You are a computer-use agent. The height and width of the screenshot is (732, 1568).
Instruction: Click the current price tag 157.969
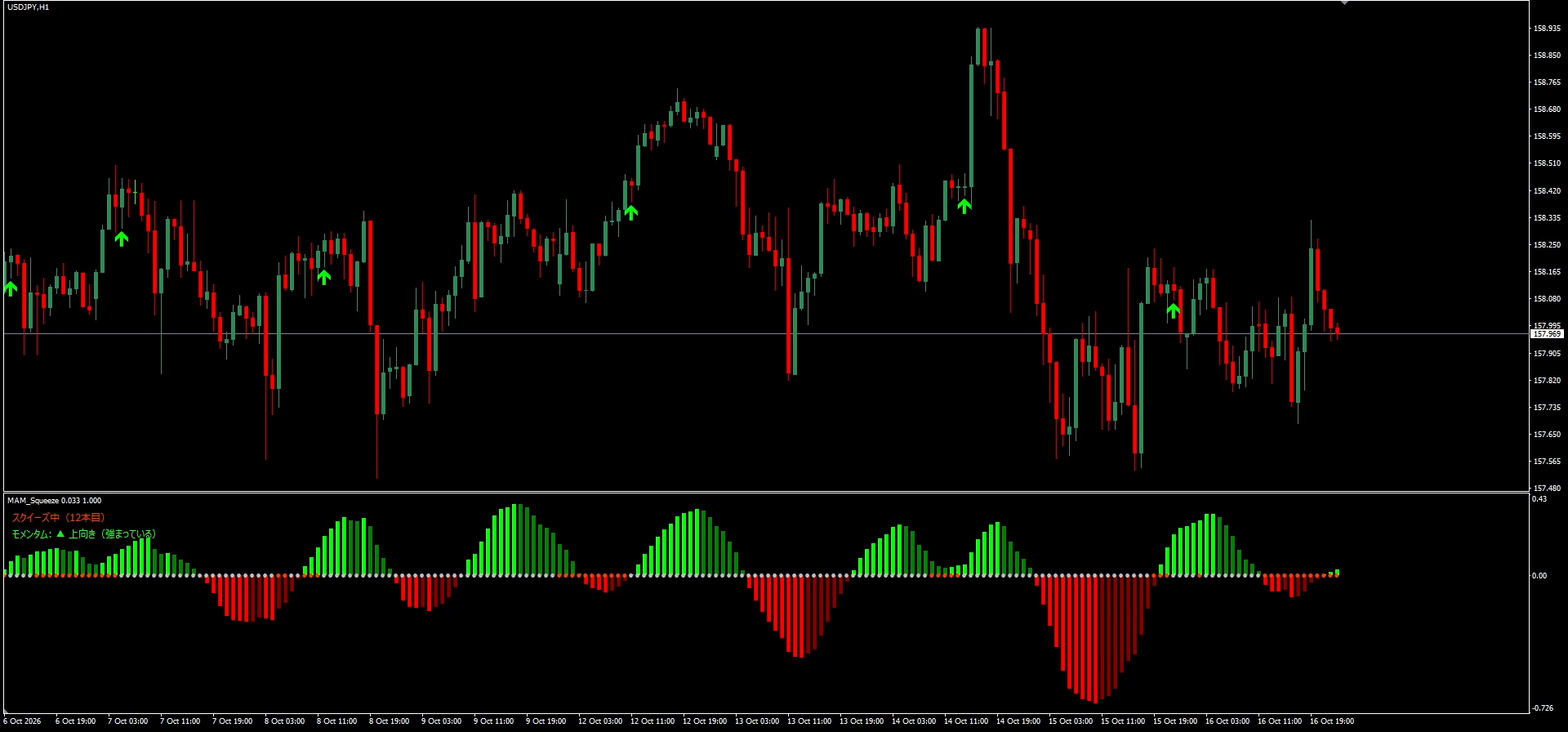1547,334
